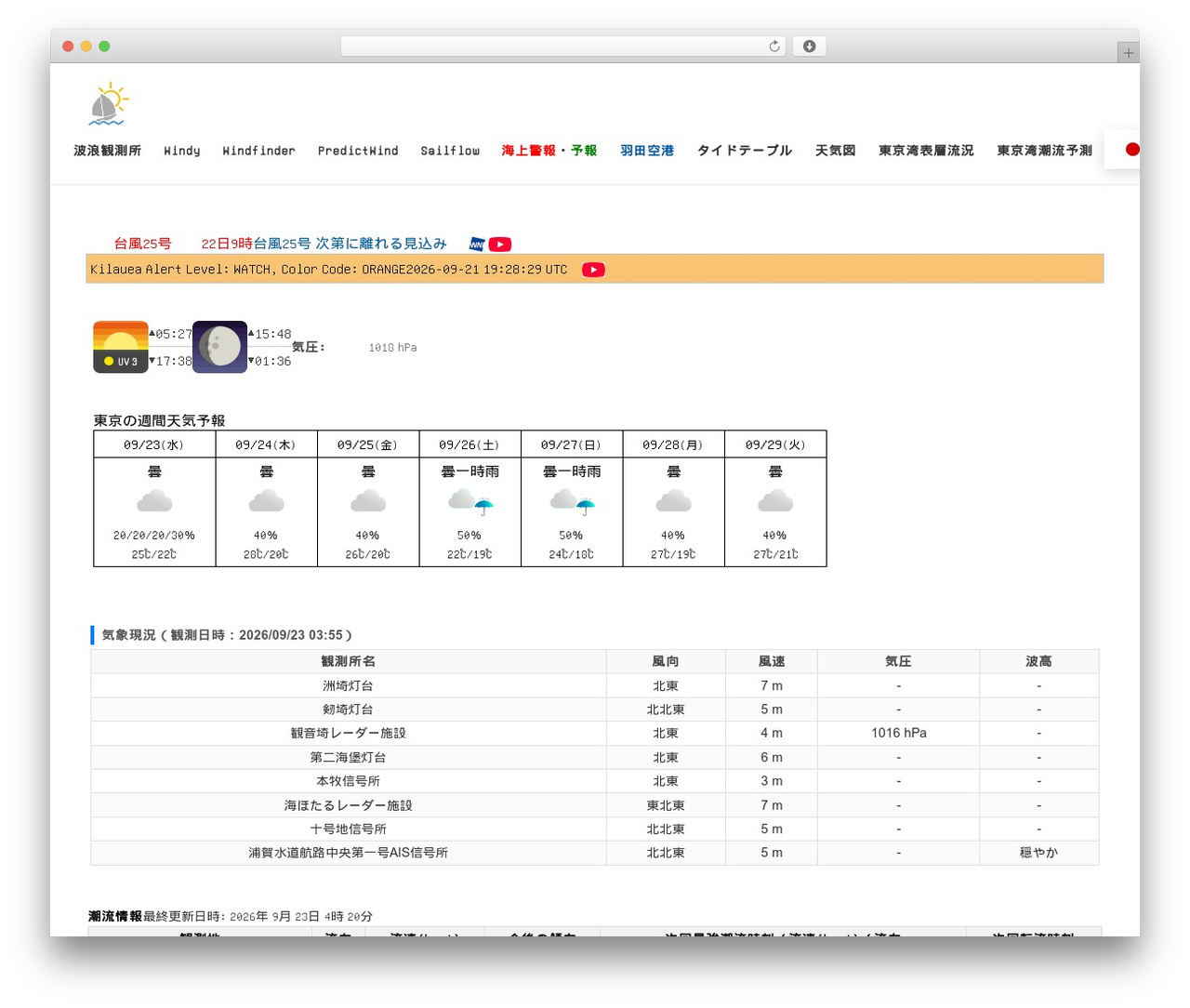
Task: Click the 気象現況 observation heading
Action: pos(227,635)
